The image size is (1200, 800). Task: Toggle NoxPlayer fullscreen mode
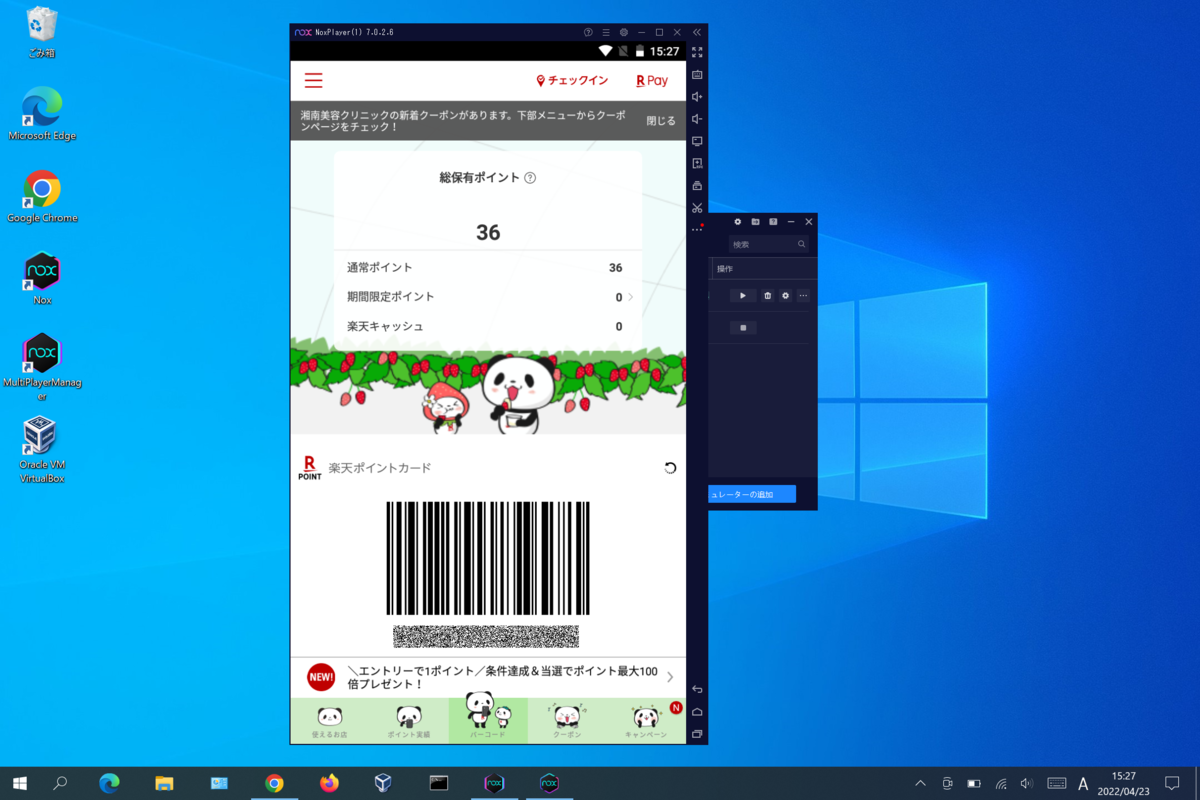pos(697,52)
